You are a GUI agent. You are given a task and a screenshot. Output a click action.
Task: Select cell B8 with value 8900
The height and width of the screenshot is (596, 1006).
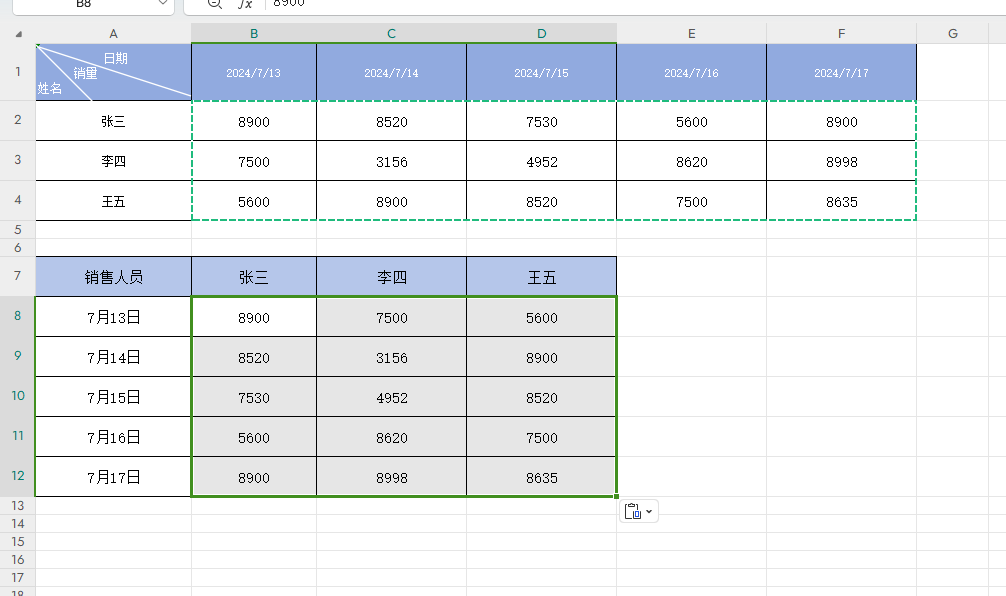(254, 316)
